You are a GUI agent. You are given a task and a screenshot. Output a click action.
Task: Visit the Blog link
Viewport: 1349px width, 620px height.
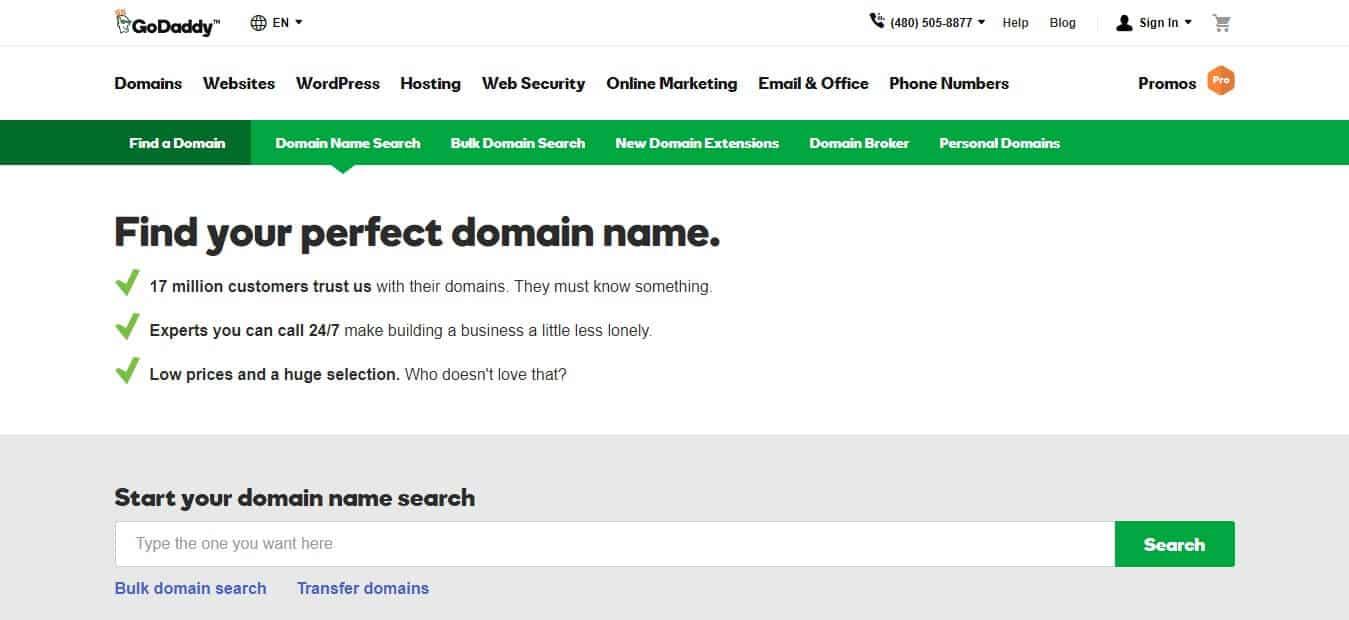[x=1063, y=22]
